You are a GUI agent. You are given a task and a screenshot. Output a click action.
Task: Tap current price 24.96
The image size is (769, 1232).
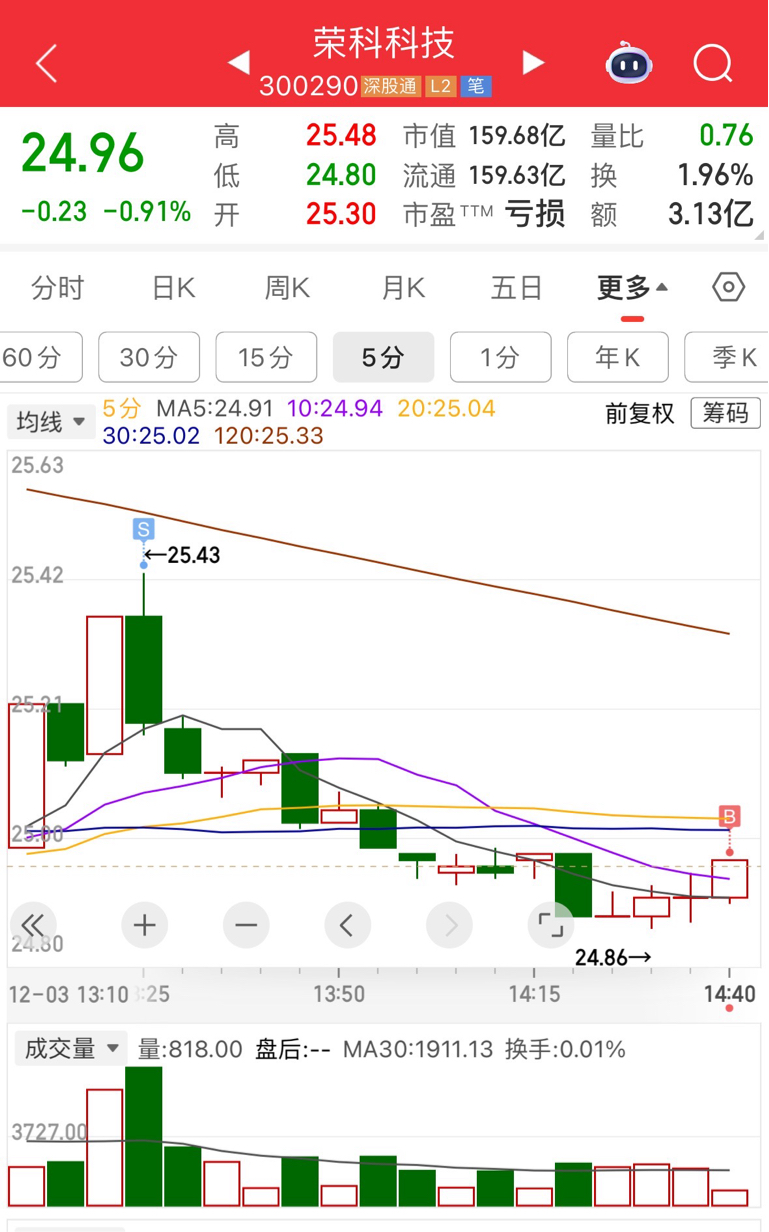click(x=83, y=154)
